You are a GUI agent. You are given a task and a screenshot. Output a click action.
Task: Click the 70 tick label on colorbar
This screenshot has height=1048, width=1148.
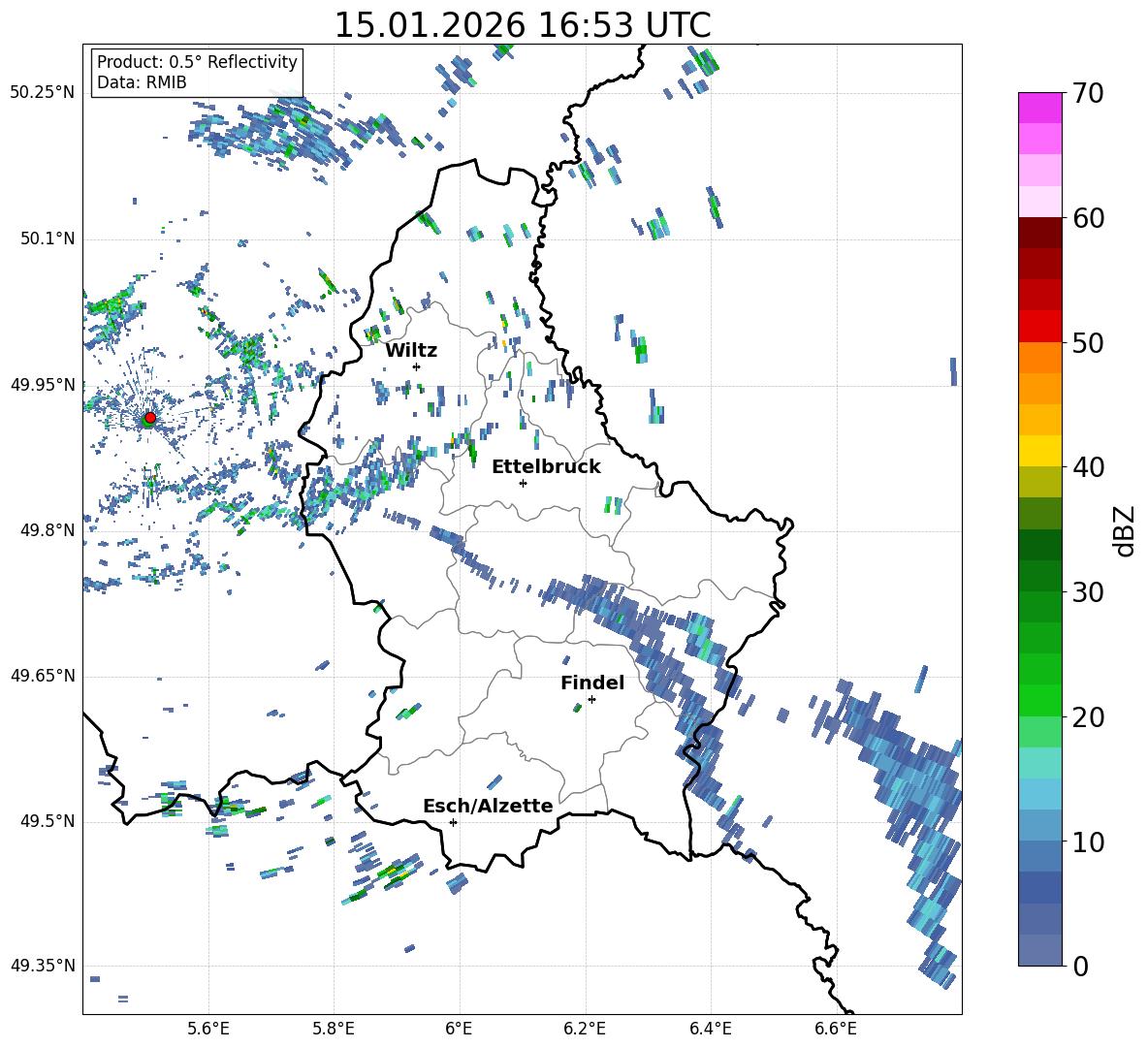(x=1088, y=93)
